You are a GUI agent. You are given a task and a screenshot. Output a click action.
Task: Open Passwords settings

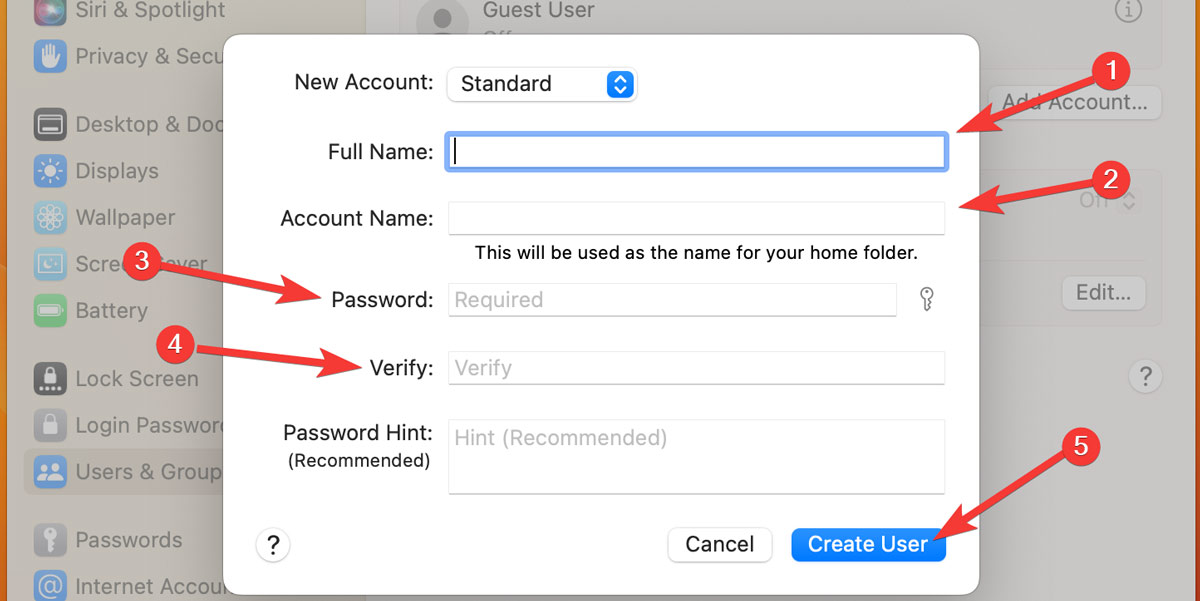[50, 539]
